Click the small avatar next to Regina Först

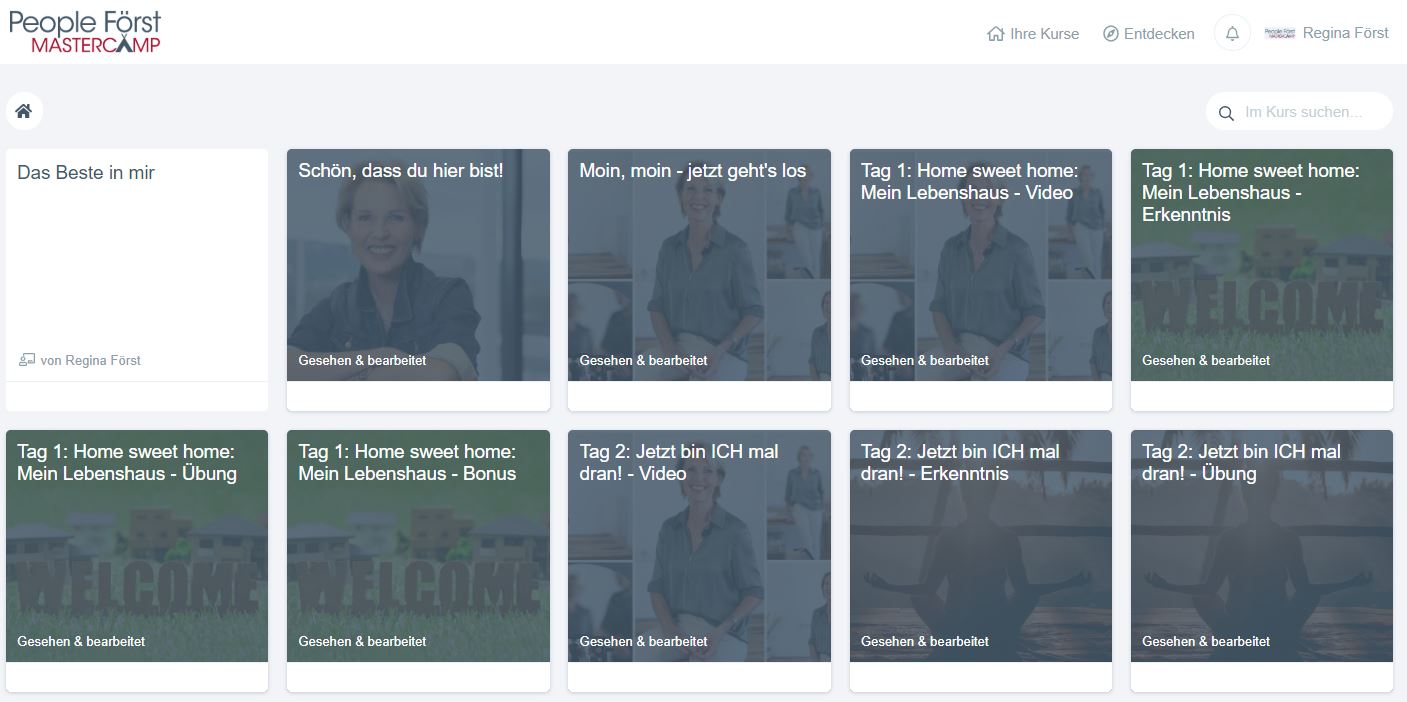1279,33
